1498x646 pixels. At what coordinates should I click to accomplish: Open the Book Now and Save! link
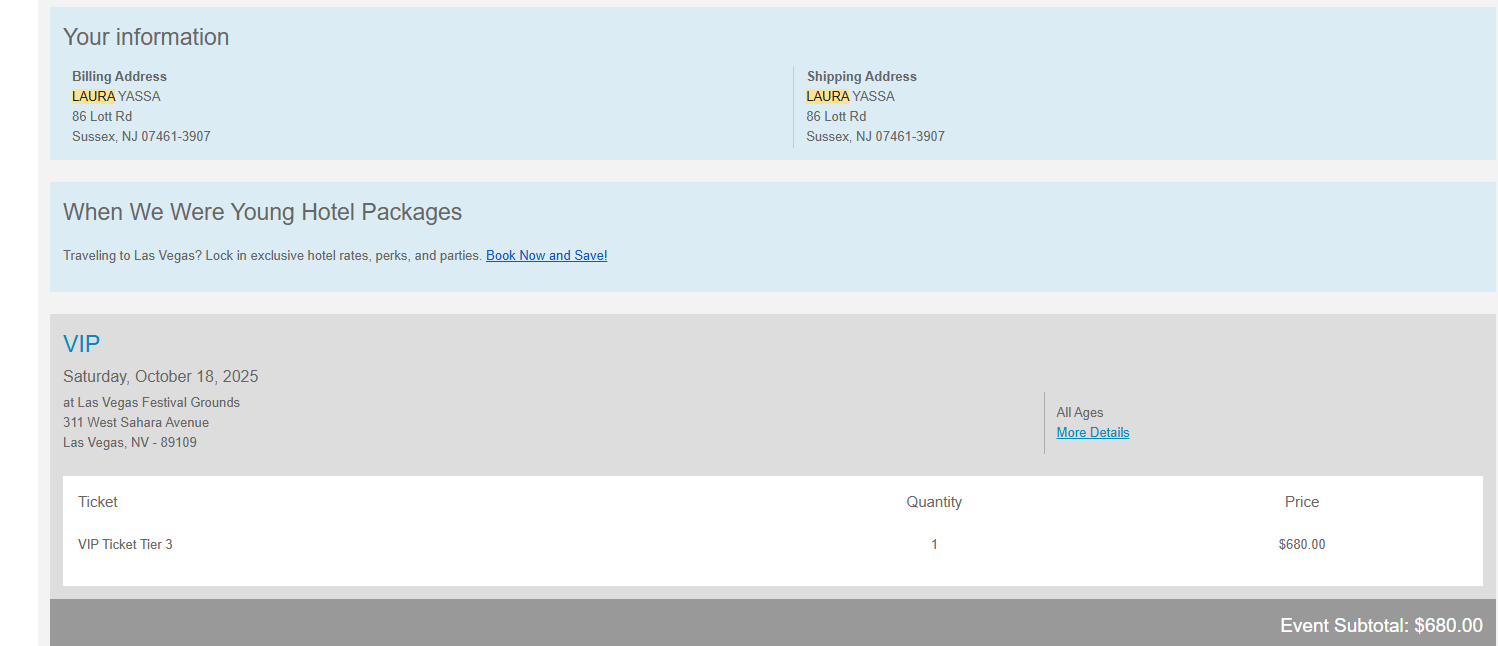(x=546, y=255)
